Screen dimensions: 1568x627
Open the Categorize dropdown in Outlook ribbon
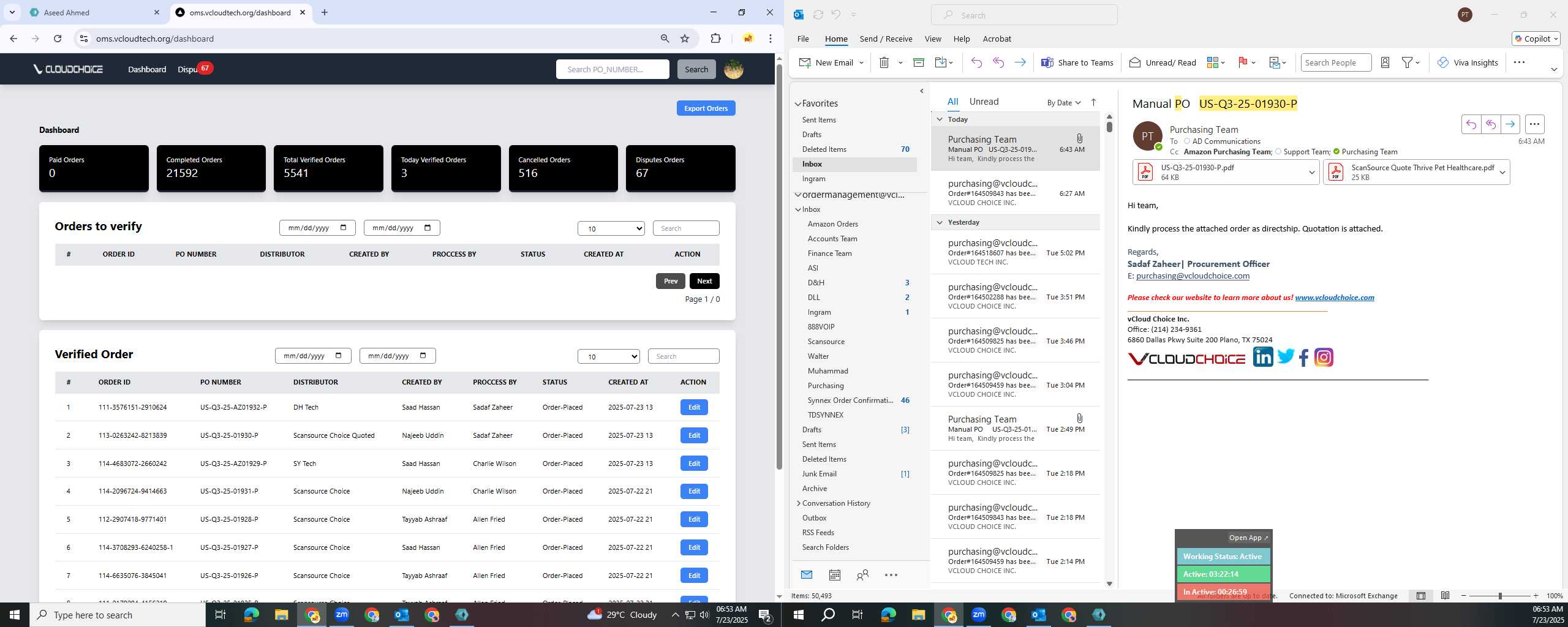tap(1216, 62)
